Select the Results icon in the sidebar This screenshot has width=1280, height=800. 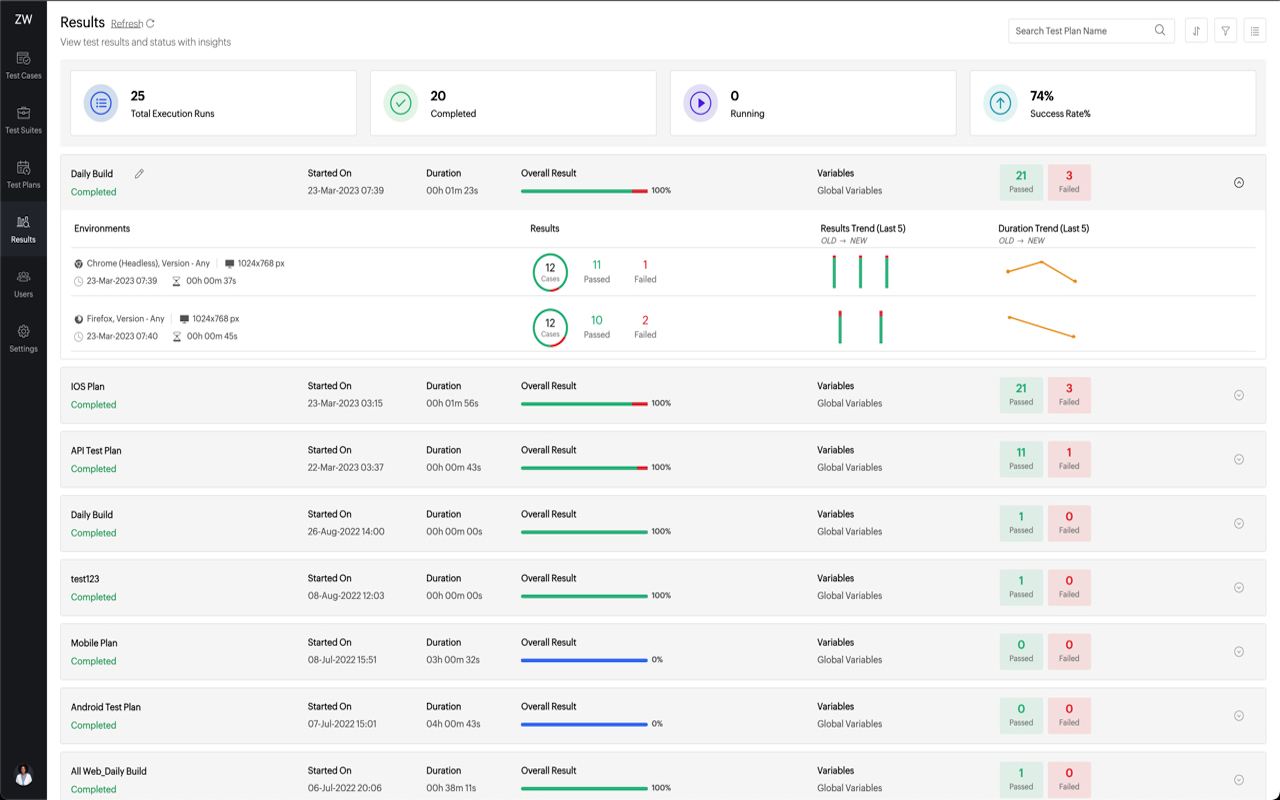[23, 228]
